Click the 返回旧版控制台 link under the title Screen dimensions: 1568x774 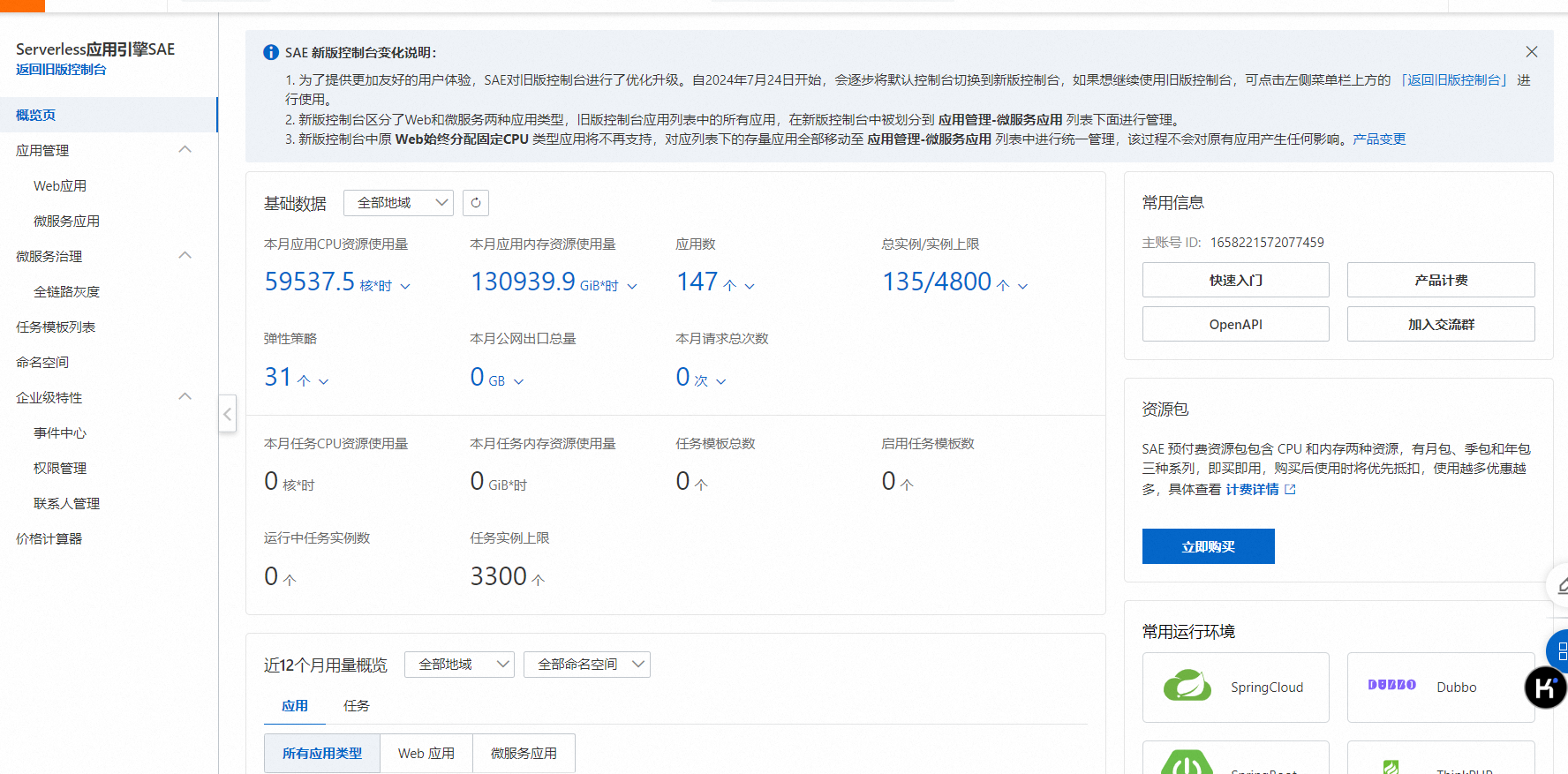click(61, 70)
